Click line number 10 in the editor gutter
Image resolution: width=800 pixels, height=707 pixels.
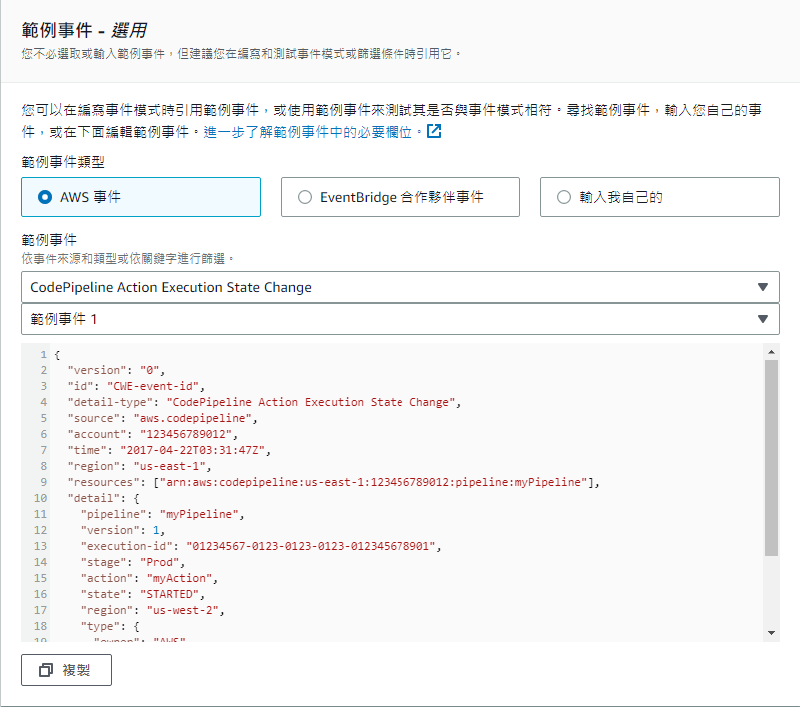[40, 498]
